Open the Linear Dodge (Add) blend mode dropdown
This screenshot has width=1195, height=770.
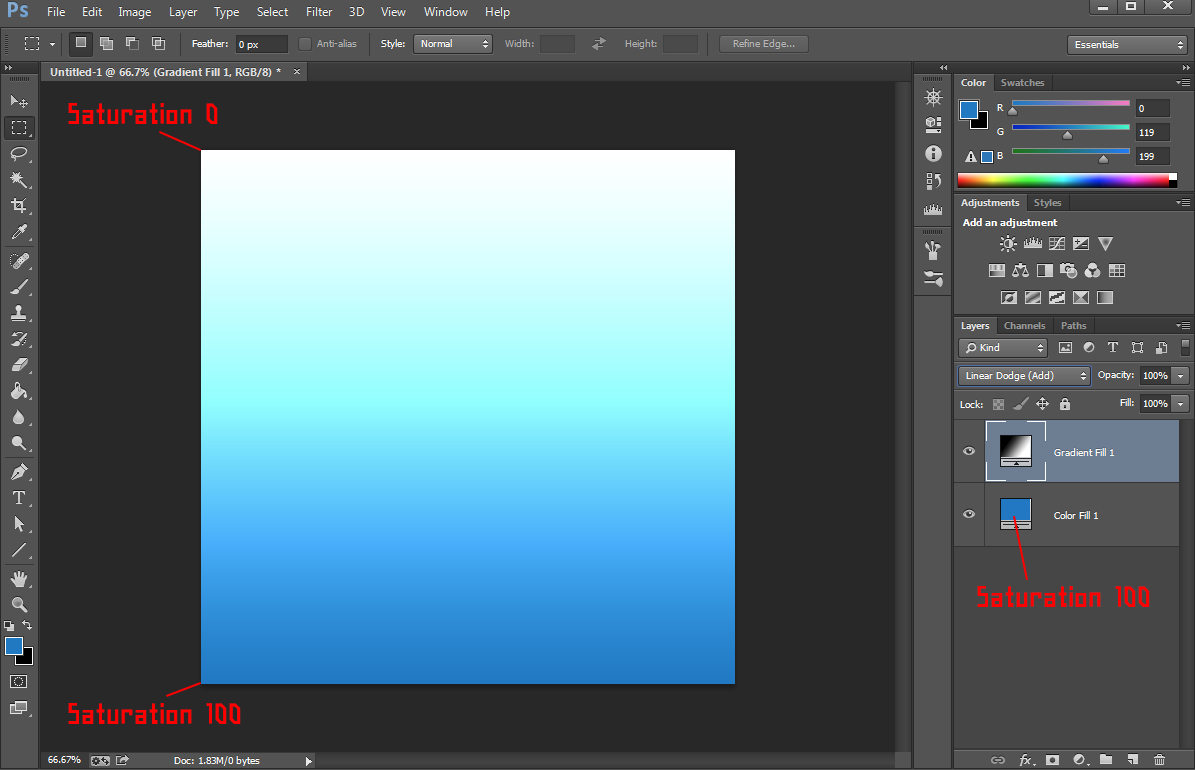[1024, 376]
